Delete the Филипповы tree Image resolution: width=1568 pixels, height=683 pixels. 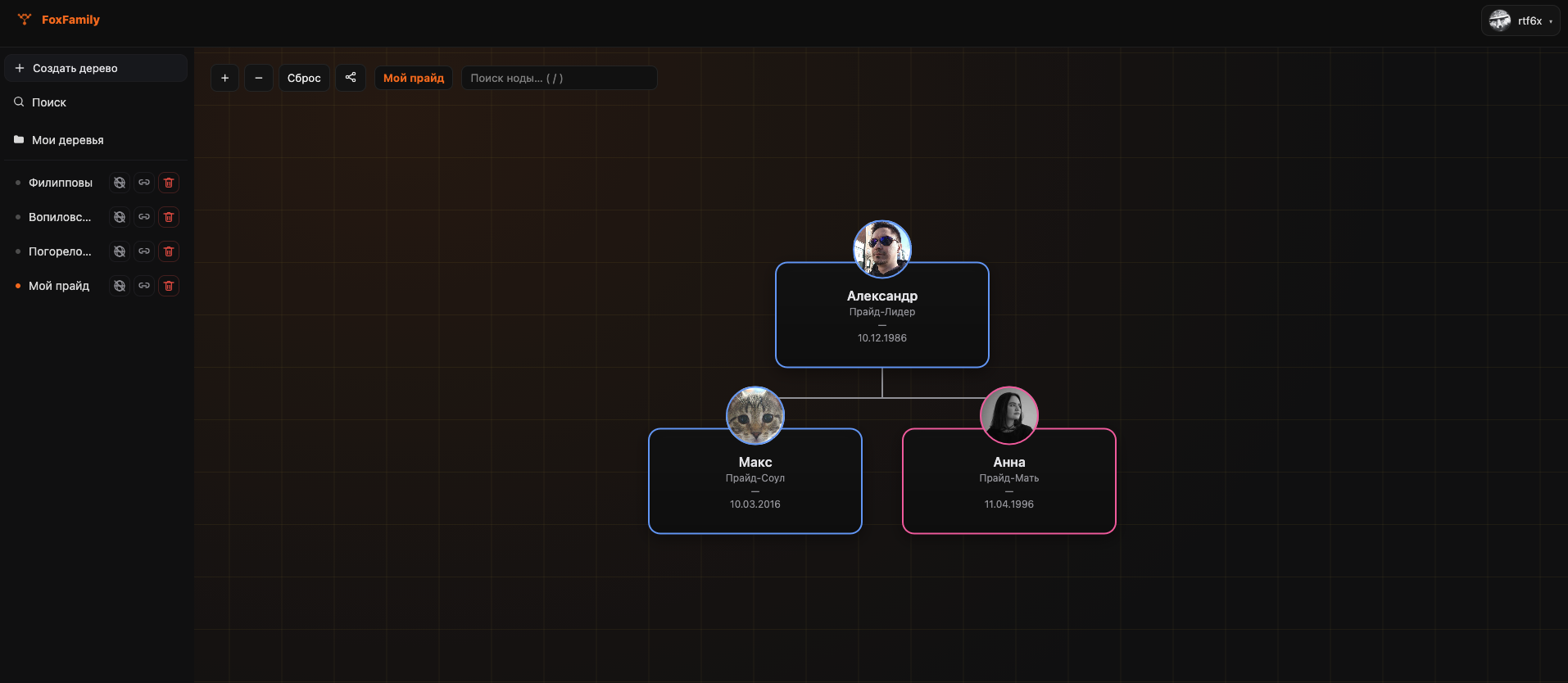click(169, 183)
